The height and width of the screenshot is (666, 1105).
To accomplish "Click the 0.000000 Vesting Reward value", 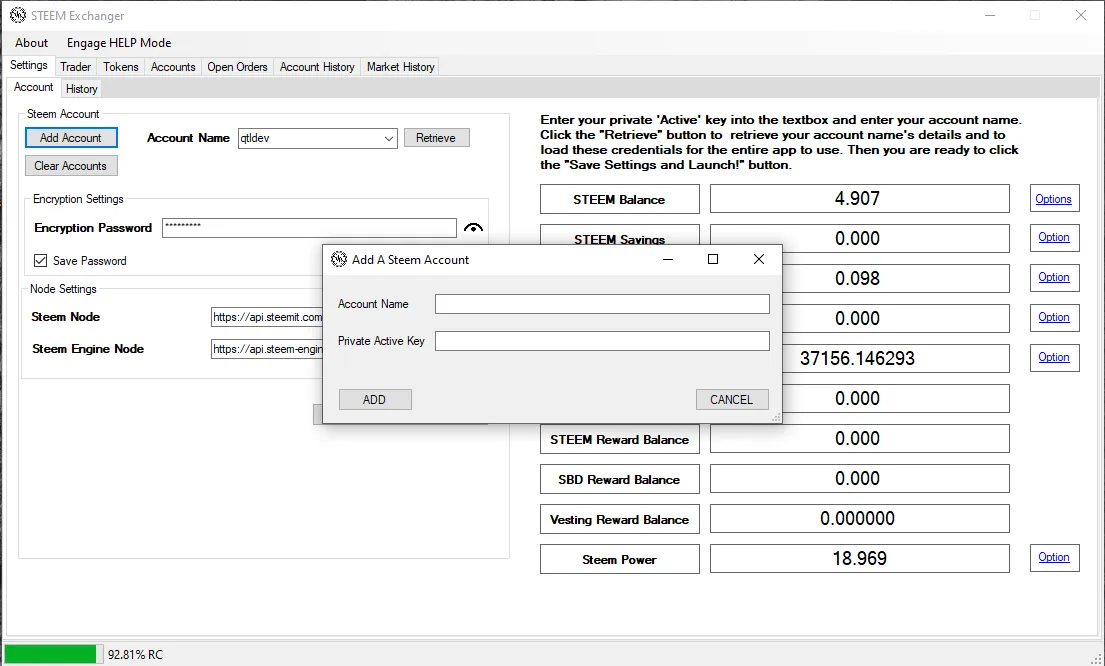I will [x=859, y=519].
